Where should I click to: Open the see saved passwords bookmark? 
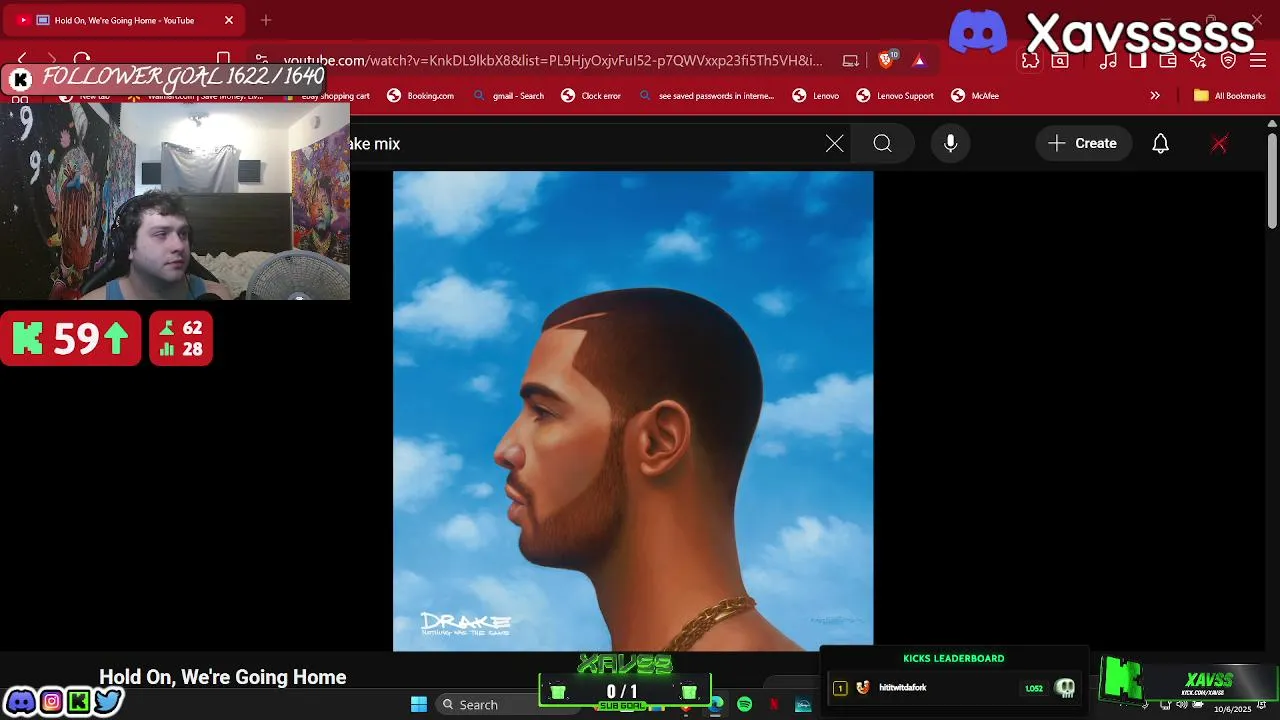click(x=706, y=96)
